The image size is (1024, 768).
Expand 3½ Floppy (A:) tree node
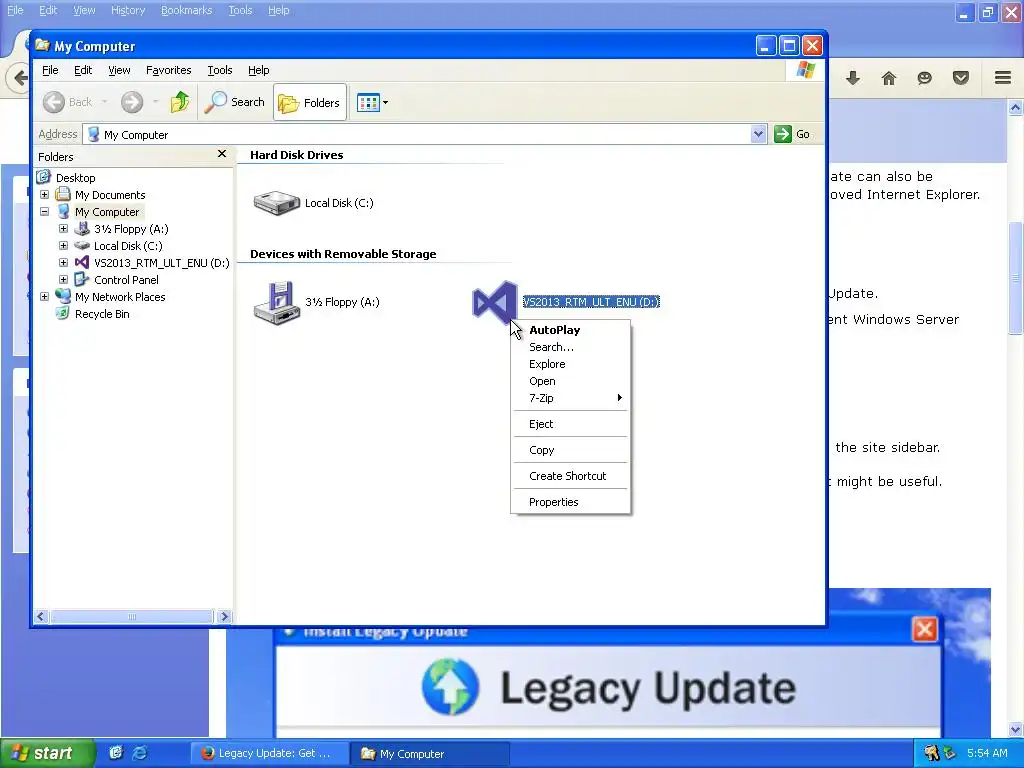[x=63, y=229]
